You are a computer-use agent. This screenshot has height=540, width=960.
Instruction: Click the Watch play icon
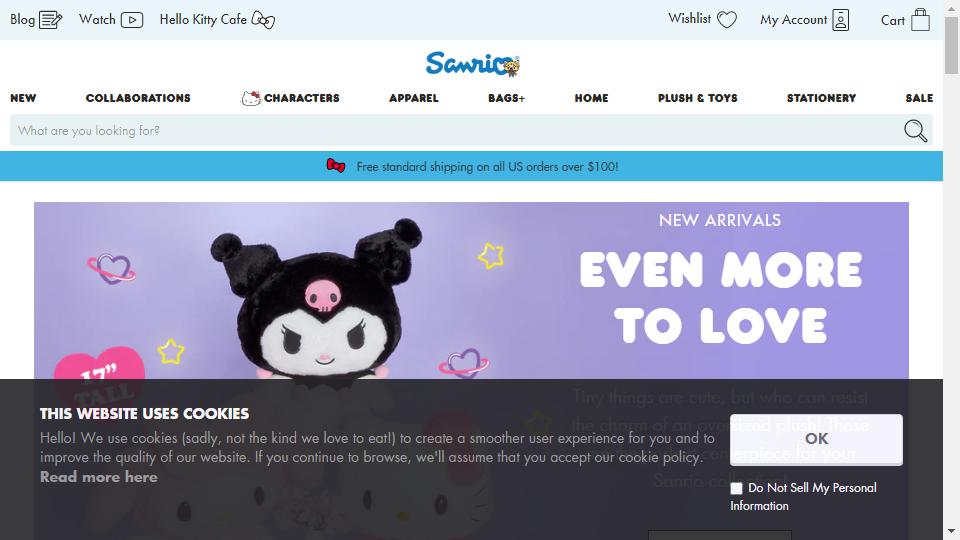click(132, 20)
